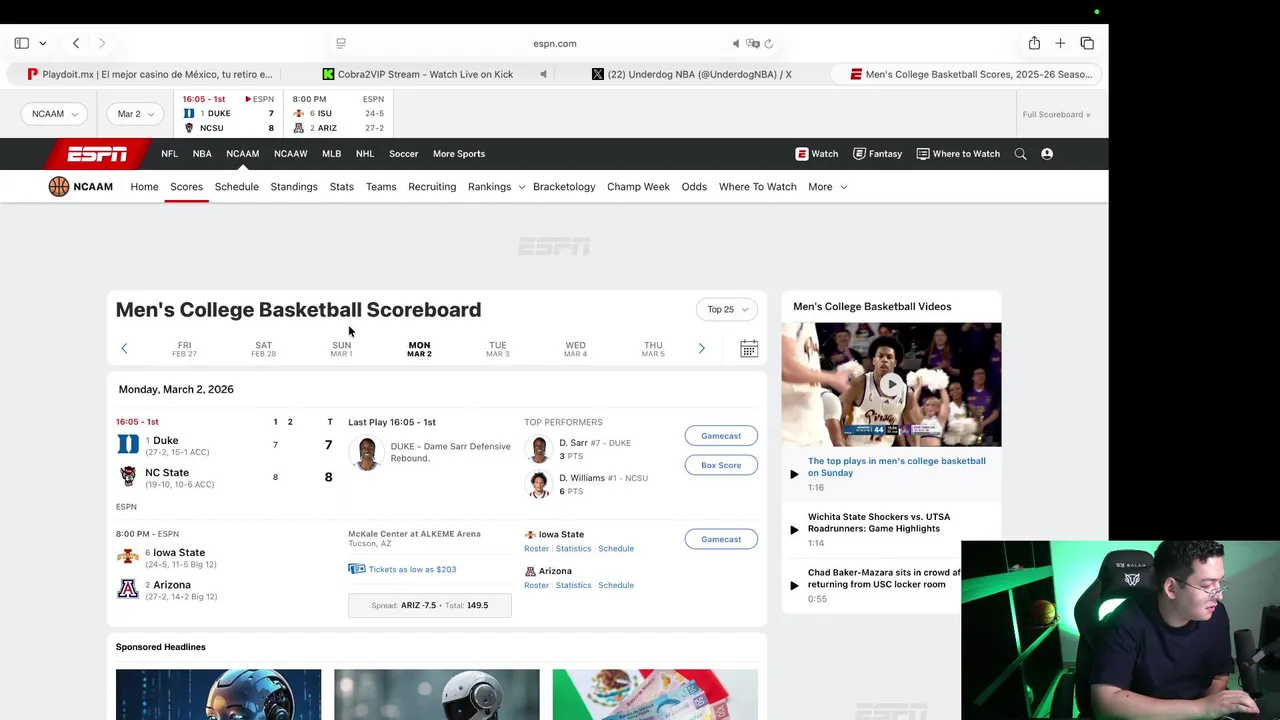The width and height of the screenshot is (1280, 720).
Task: Click Arizona team logo in scoreboard
Action: (128, 589)
